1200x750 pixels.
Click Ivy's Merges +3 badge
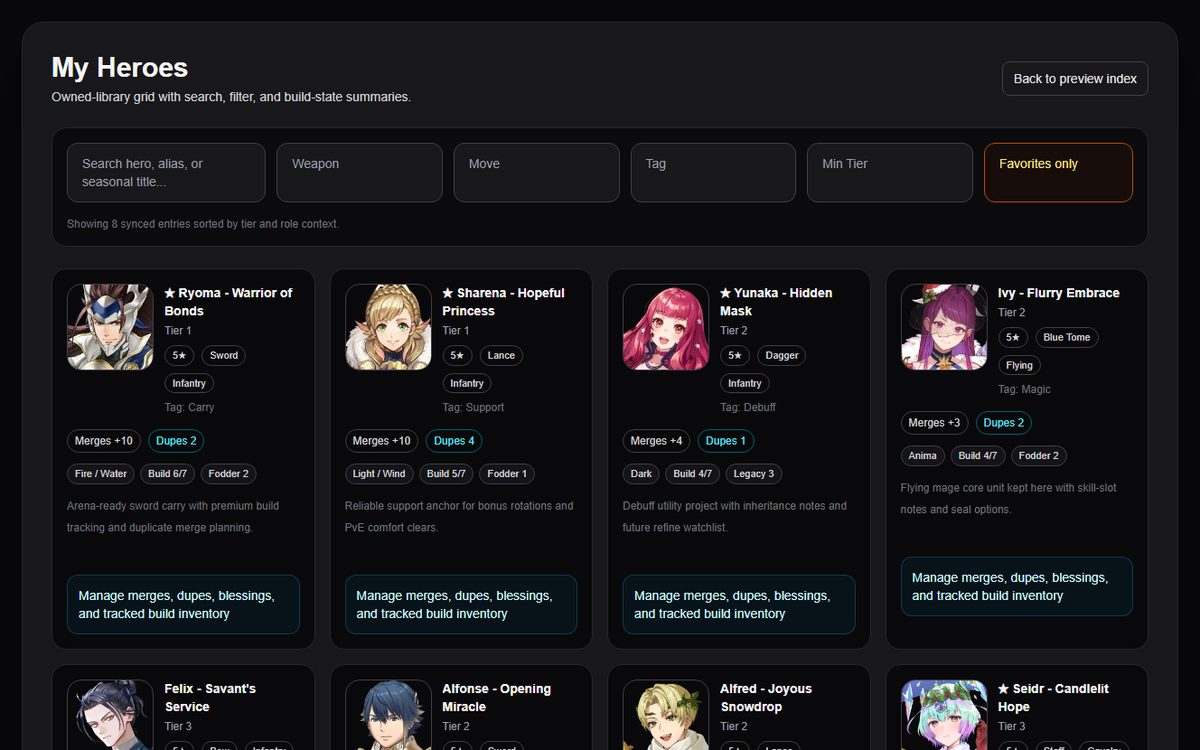point(935,423)
